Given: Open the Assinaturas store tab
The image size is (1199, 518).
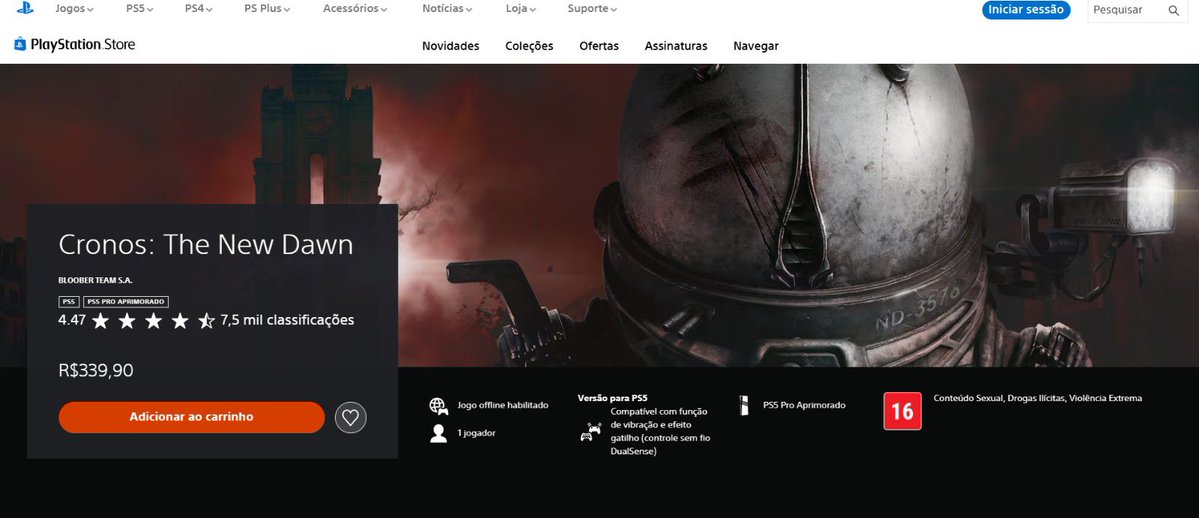Looking at the screenshot, I should click(x=676, y=46).
